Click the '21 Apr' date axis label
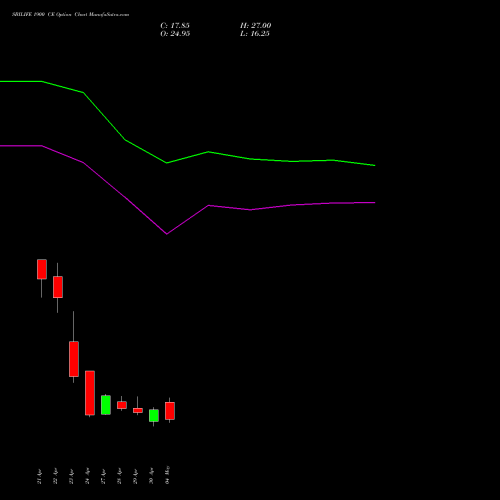 coord(39,476)
